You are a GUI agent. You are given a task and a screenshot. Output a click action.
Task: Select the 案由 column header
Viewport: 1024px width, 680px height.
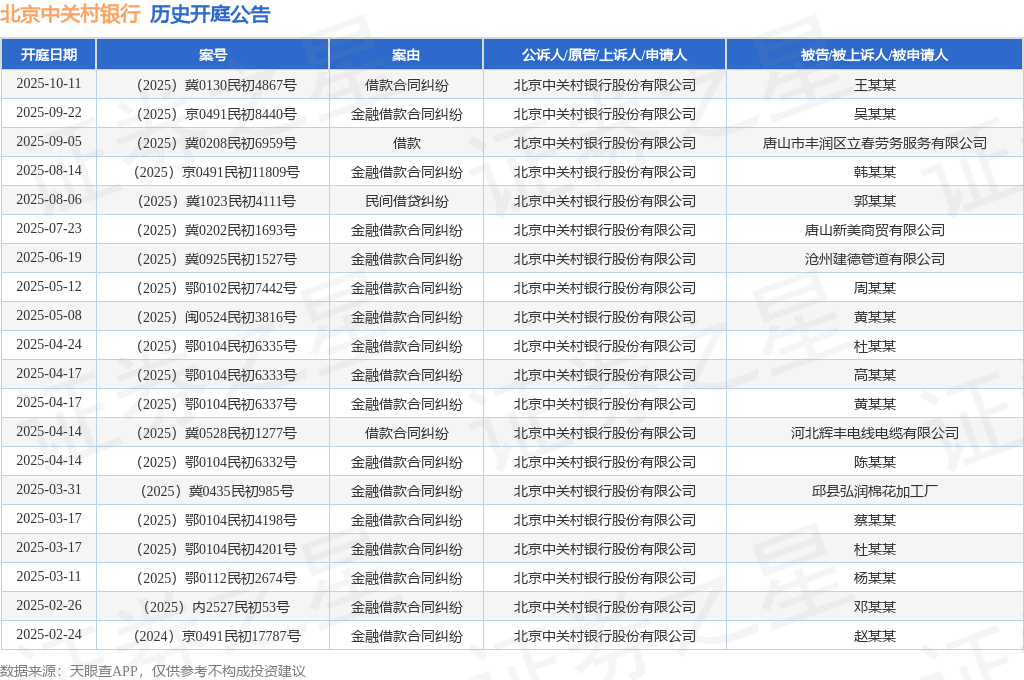click(406, 55)
